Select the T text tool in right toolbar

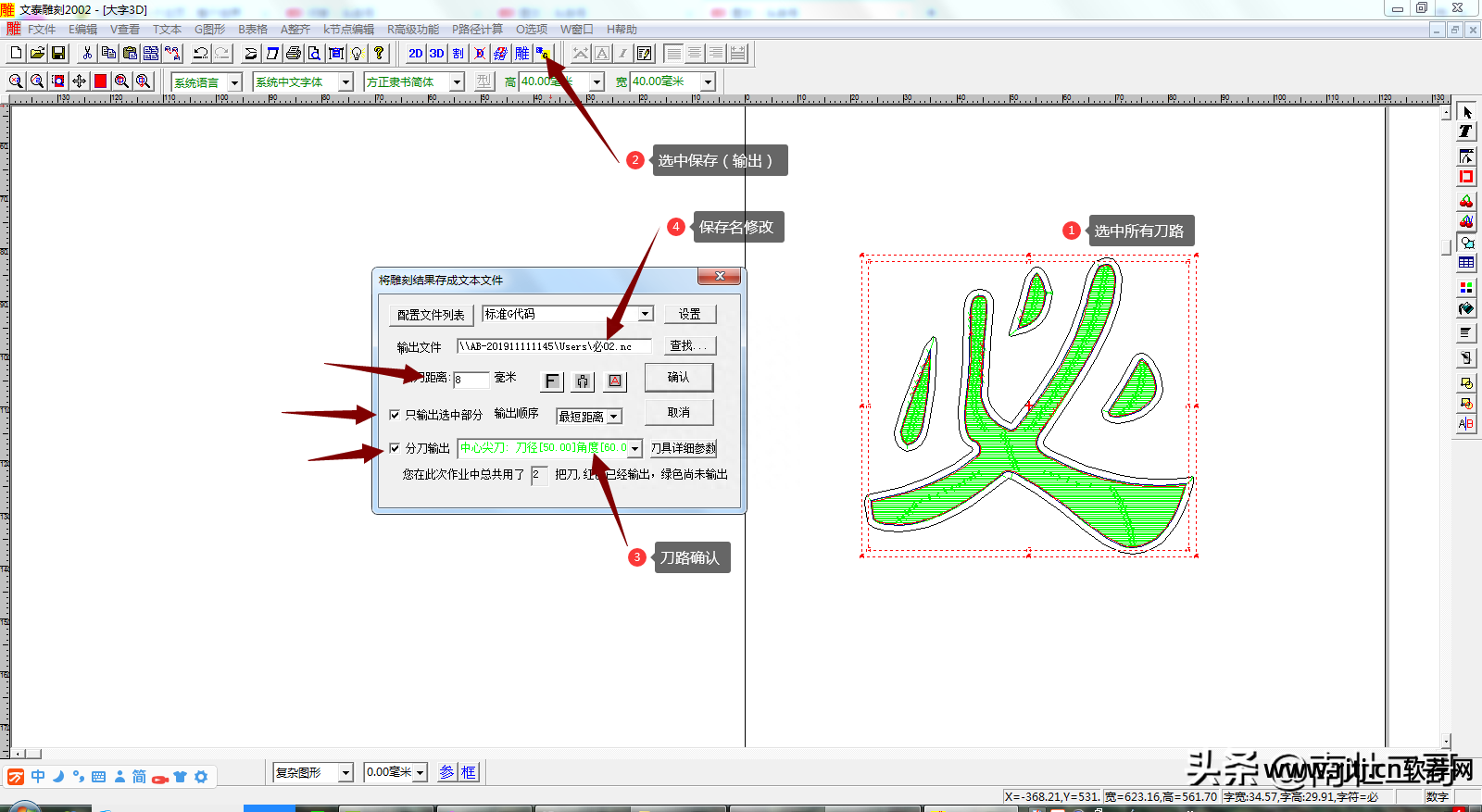pyautogui.click(x=1465, y=132)
